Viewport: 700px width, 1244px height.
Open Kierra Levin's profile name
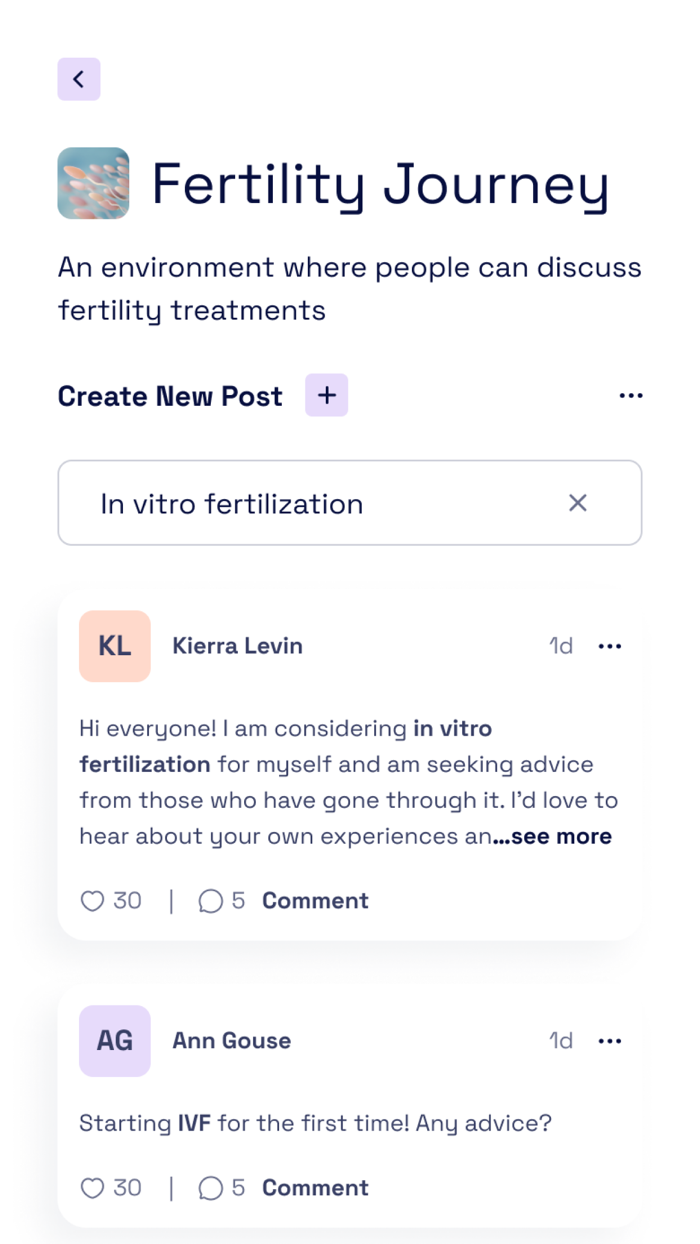pos(237,646)
